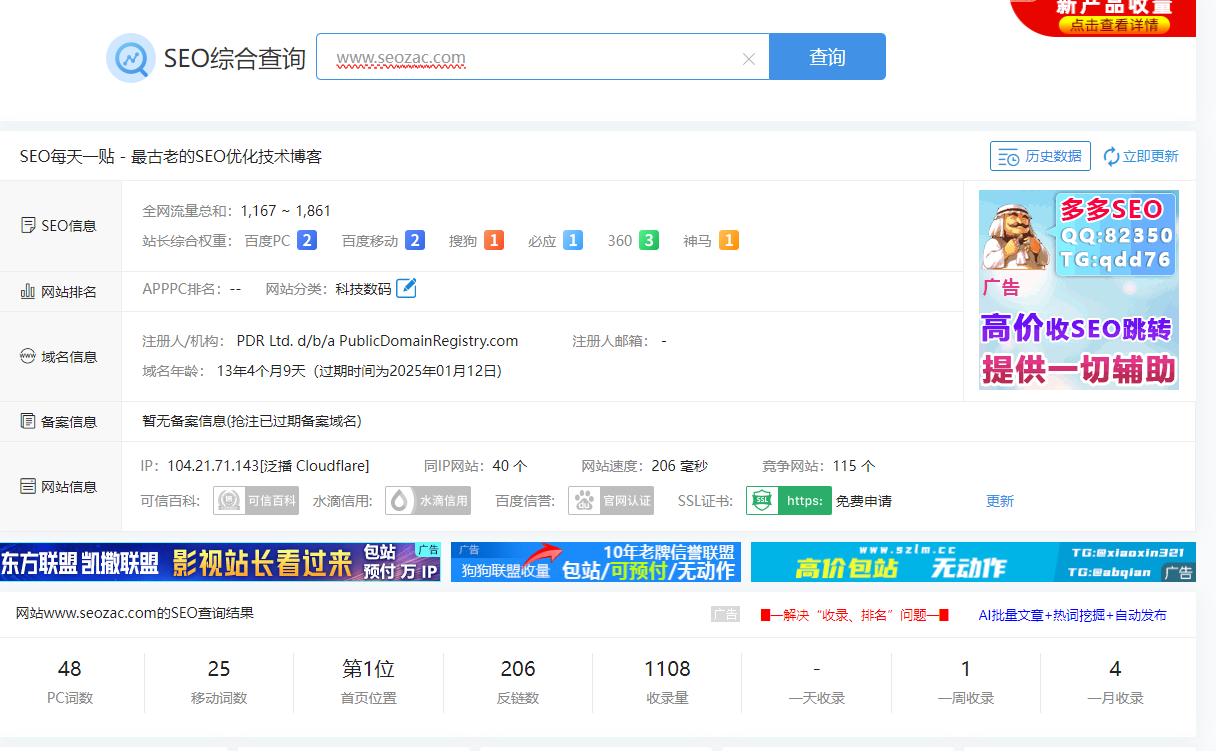This screenshot has height=751, width=1216.
Task: Click the 解决“收录、排名”问题 red link
Action: click(x=854, y=615)
